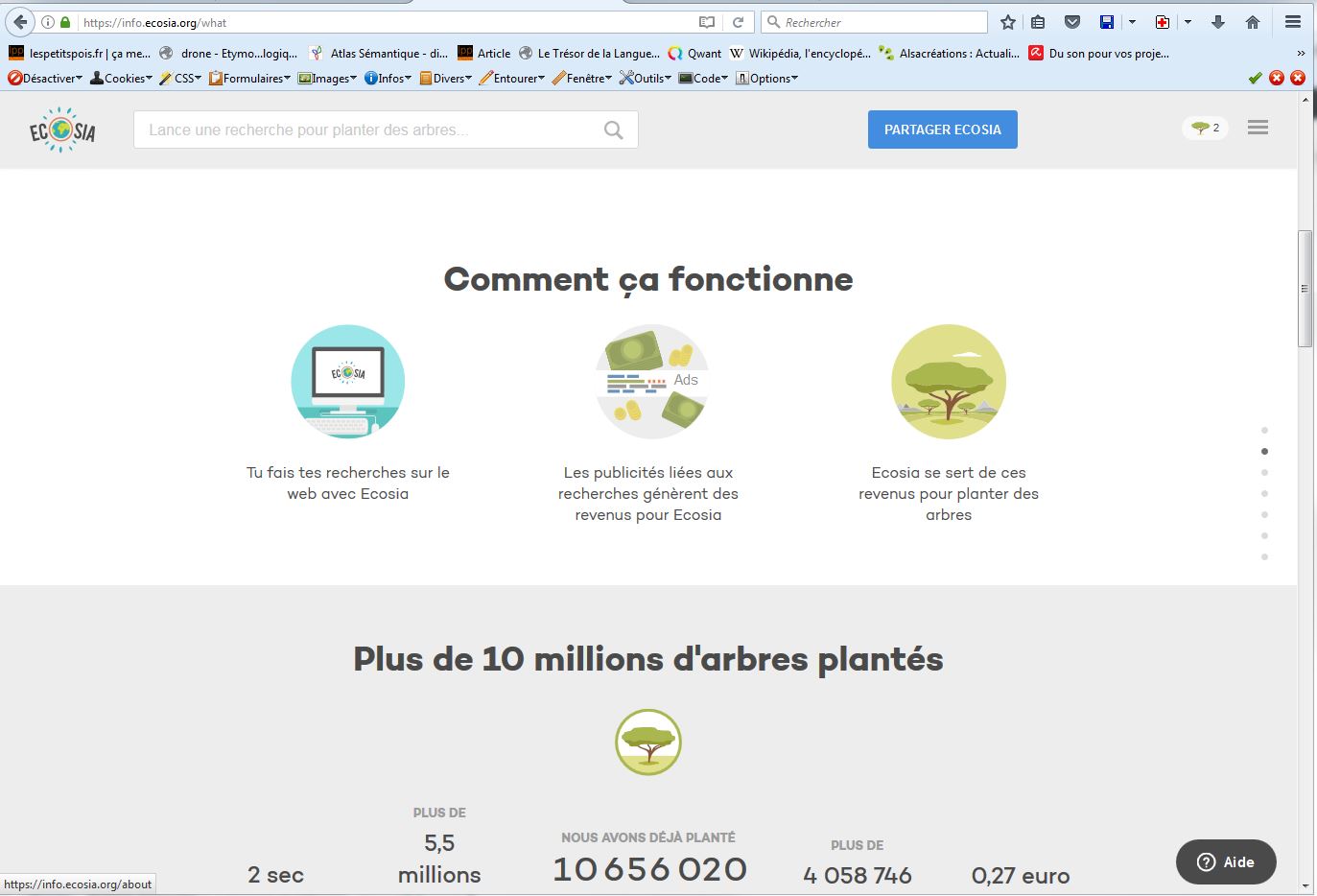Bookmark this page with the star icon
Viewport: 1317px width, 896px height.
pos(1008,22)
